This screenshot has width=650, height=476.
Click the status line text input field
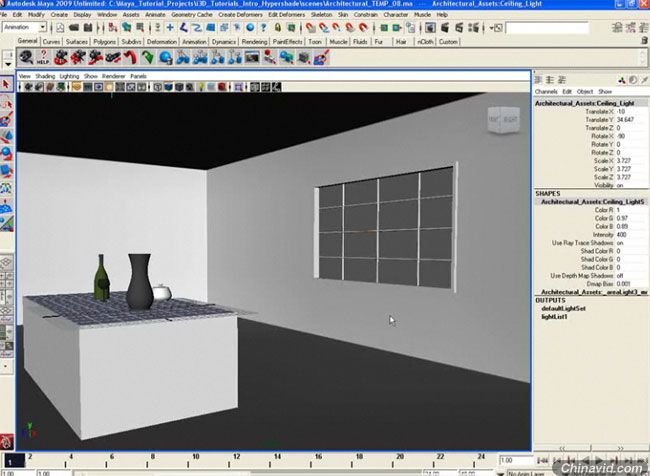[x=547, y=28]
